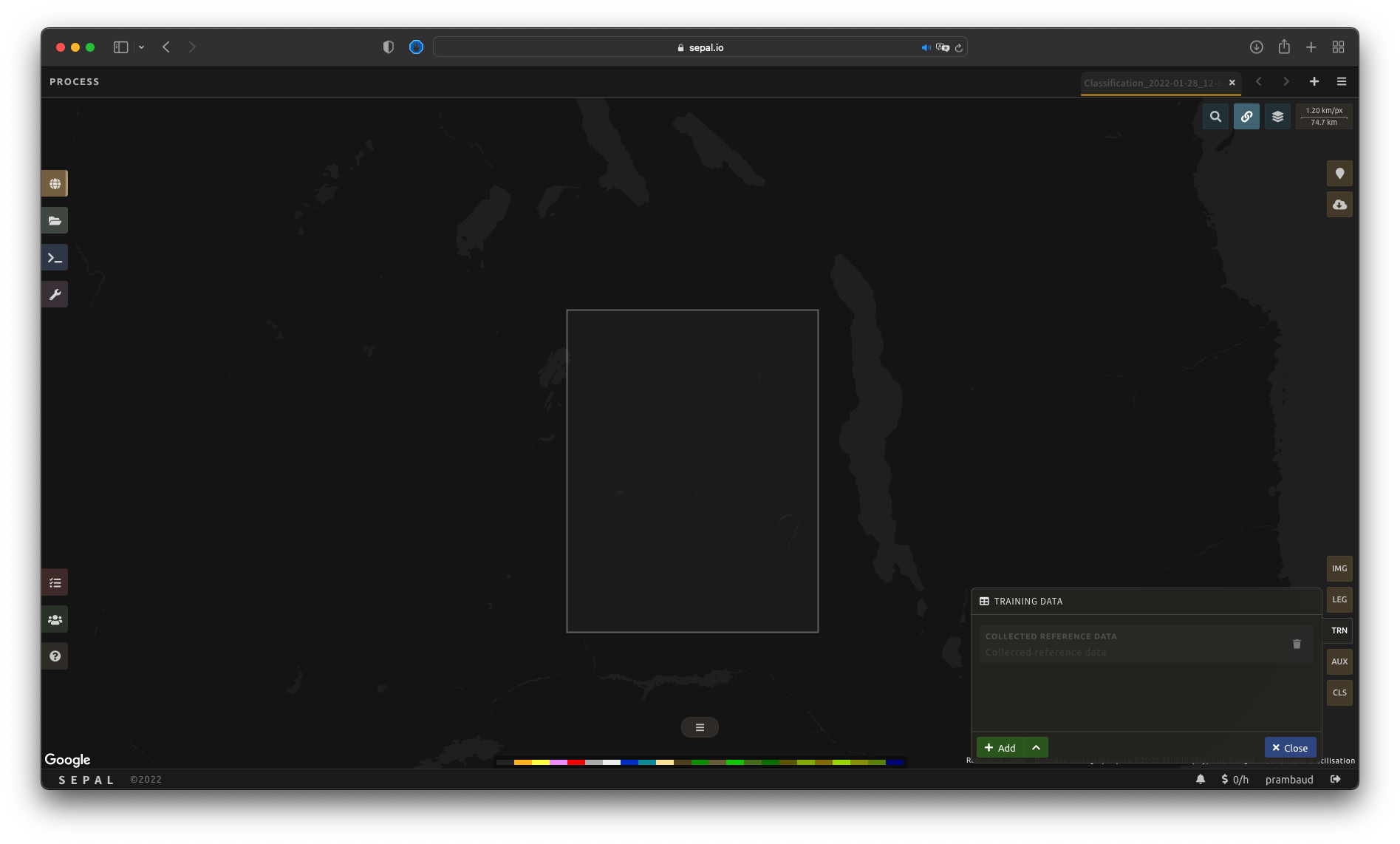This screenshot has width=1400, height=844.
Task: Expand the Add button options arrow
Action: (x=1036, y=748)
